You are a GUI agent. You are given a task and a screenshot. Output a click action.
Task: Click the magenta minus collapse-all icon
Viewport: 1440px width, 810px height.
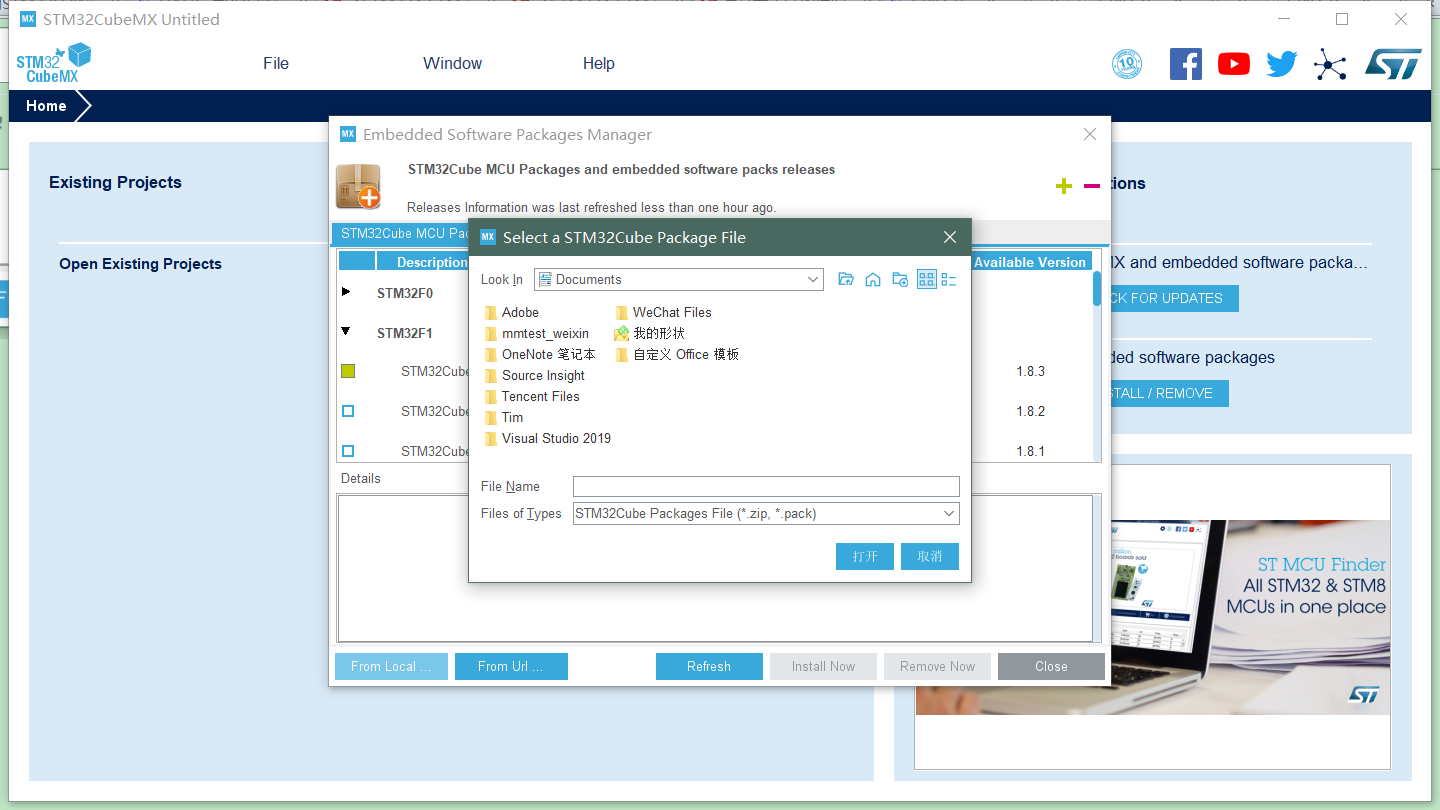1092,186
